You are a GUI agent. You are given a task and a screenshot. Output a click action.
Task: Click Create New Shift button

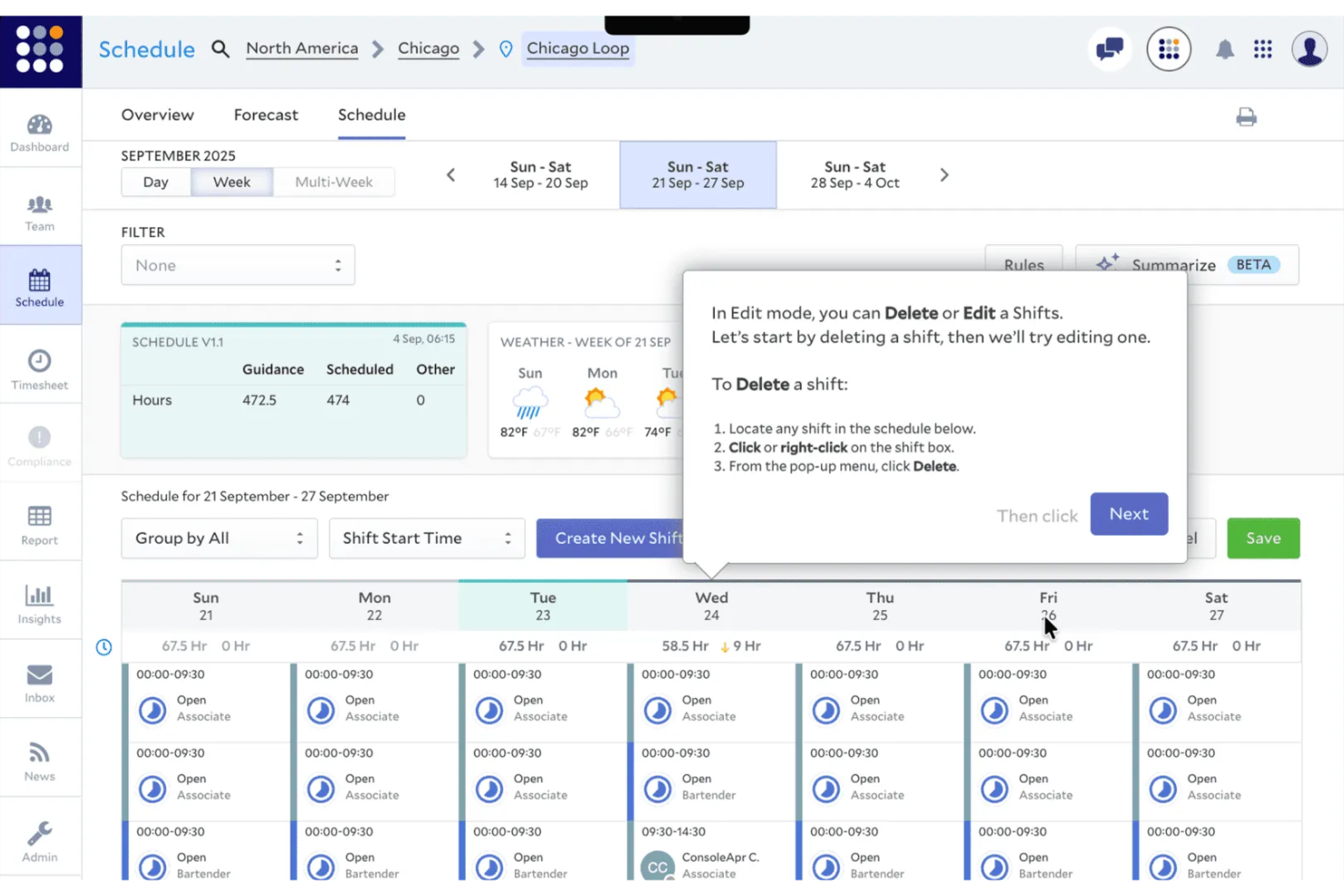(609, 538)
